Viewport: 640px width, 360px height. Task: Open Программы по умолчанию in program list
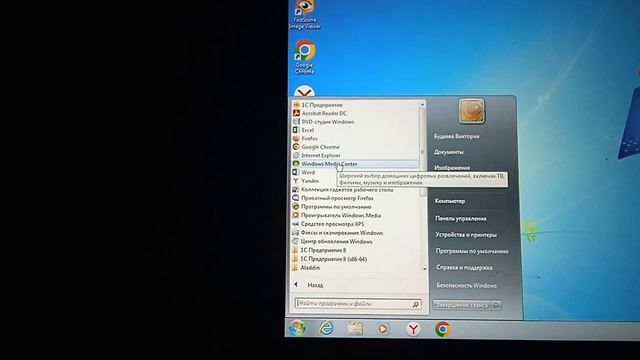pyautogui.click(x=332, y=207)
